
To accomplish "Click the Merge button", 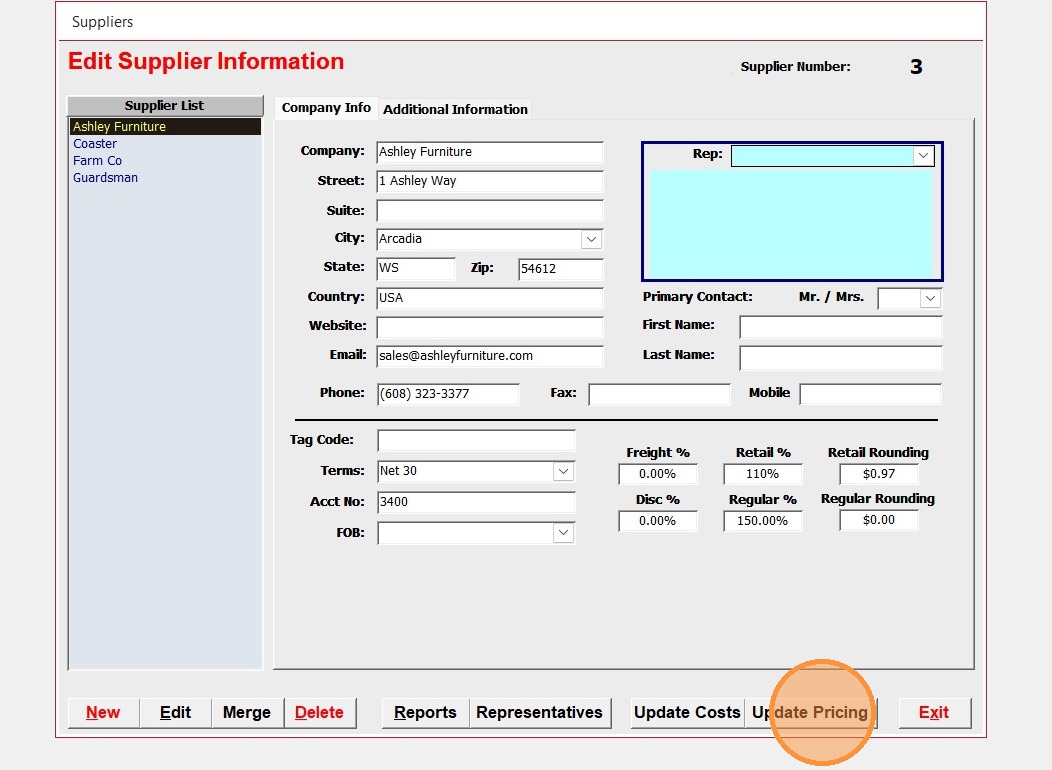I will click(247, 712).
